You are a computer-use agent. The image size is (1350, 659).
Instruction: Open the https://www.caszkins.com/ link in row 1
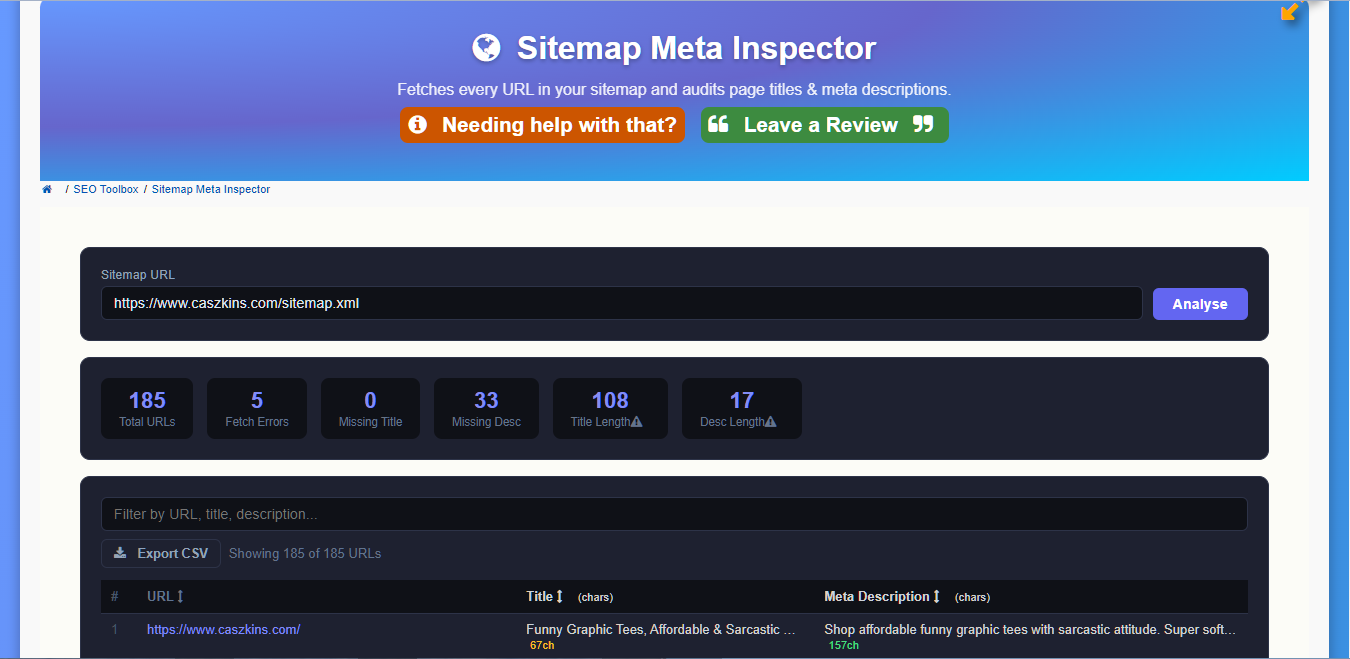pos(223,629)
